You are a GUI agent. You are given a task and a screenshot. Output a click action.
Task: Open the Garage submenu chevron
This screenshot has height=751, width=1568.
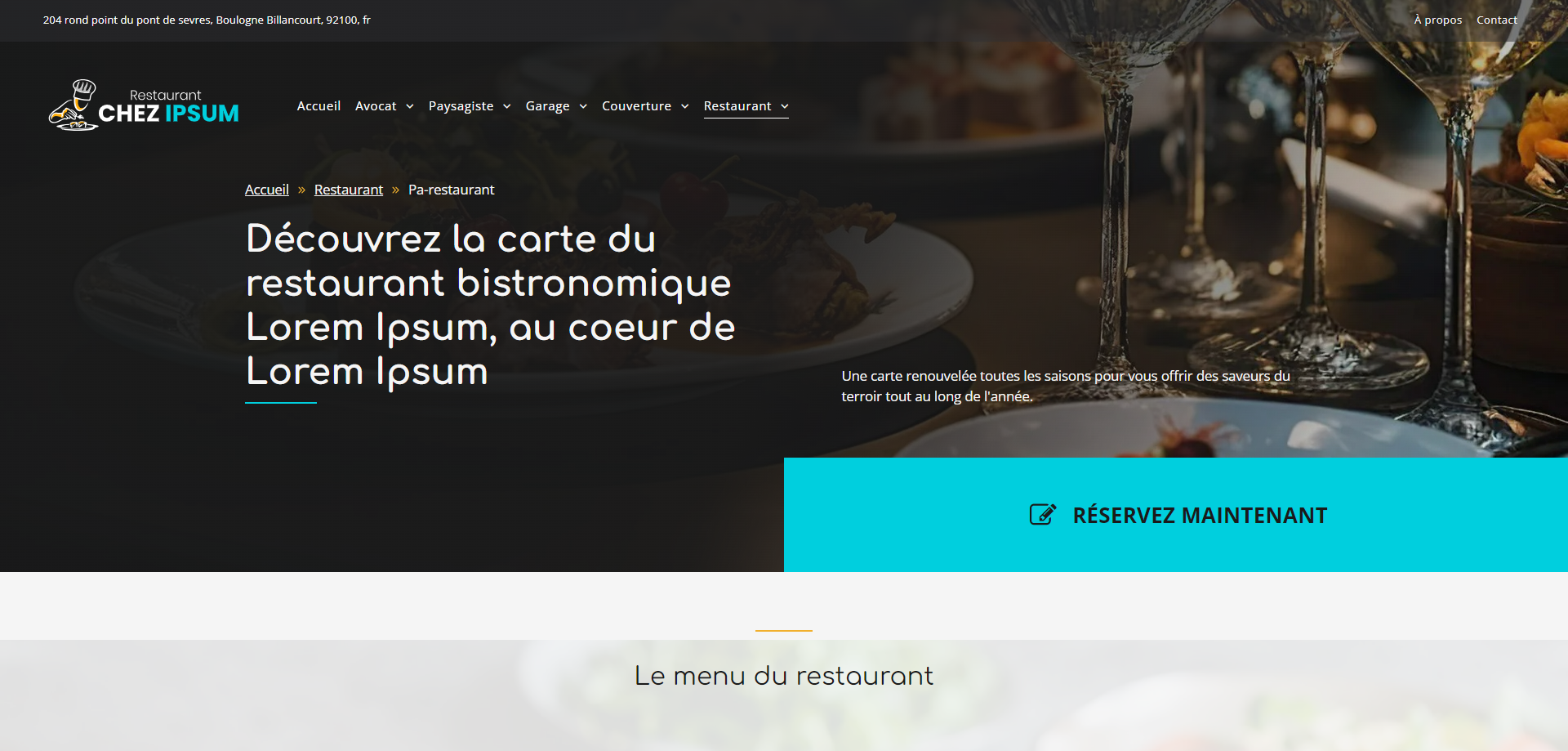point(583,106)
